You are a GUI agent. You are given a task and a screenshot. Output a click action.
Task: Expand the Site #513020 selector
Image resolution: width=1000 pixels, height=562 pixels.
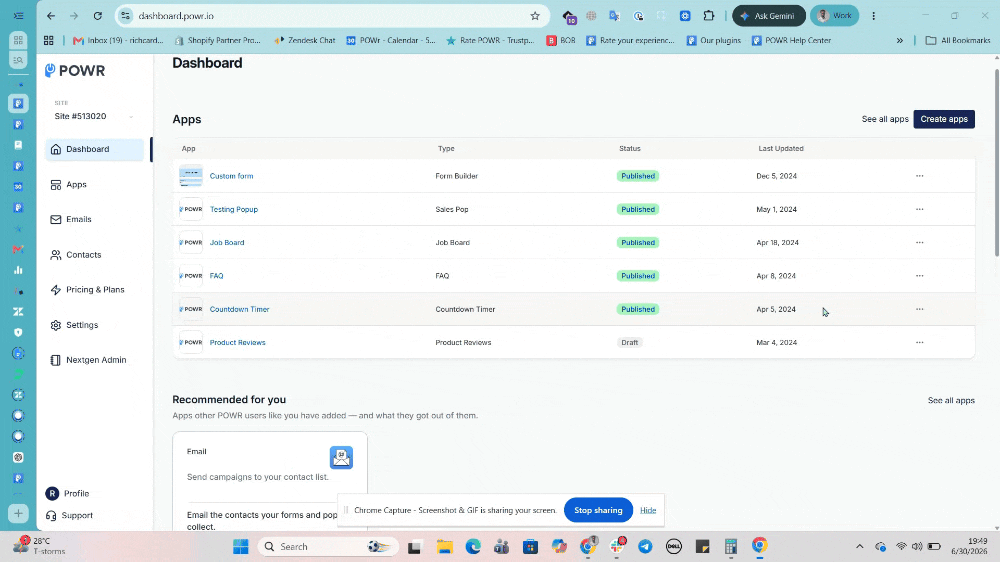(x=94, y=116)
